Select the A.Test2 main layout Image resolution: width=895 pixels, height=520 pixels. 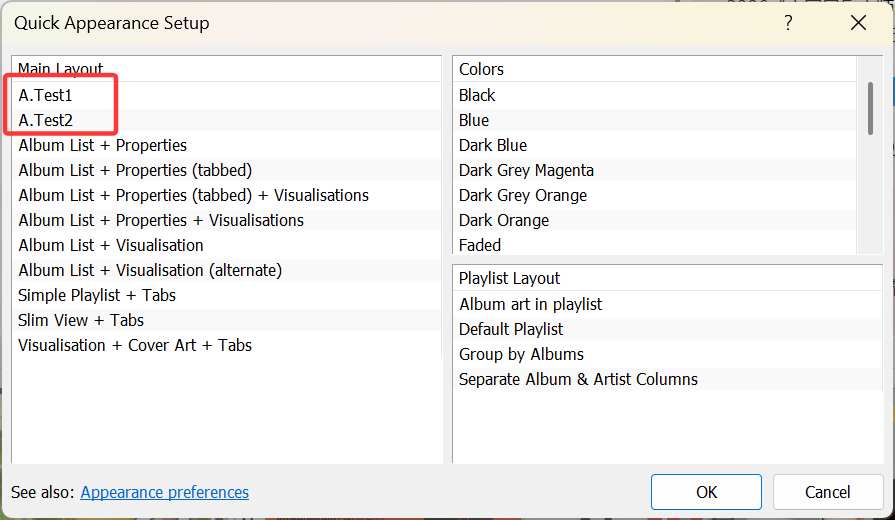click(x=46, y=121)
